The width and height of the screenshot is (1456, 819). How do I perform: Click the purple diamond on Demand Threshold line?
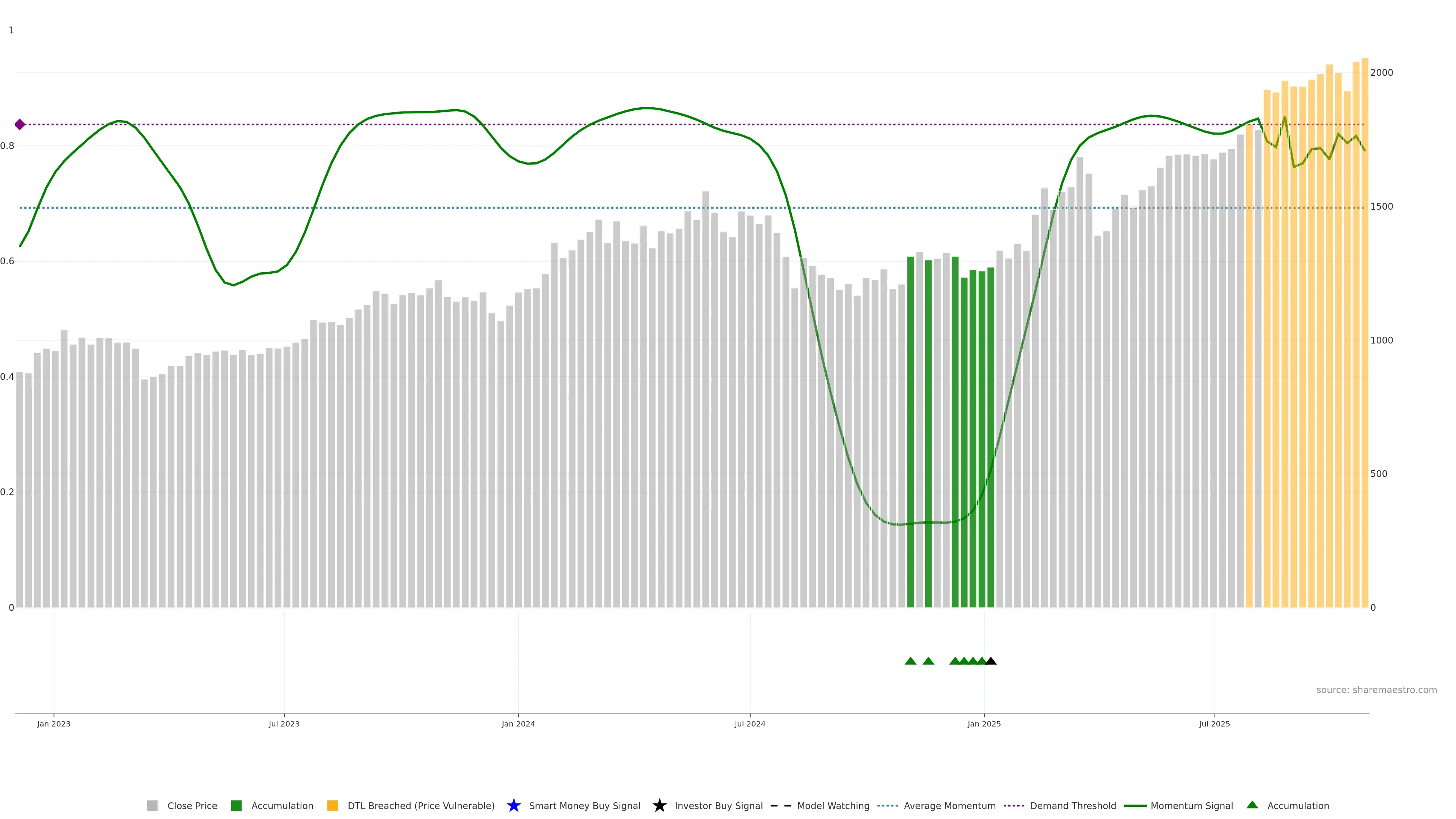[20, 124]
